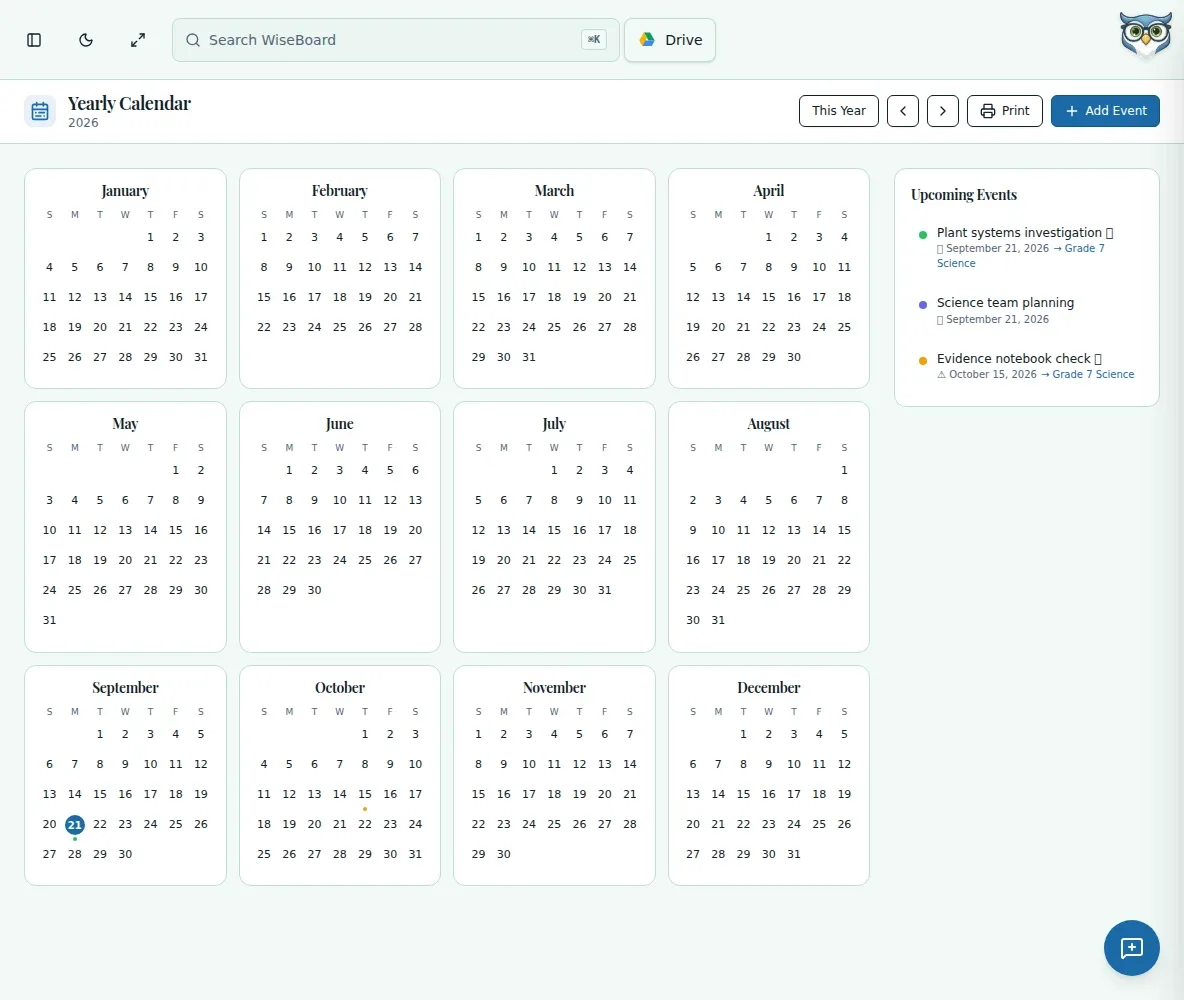
Task: Click the Upcoming Events heading
Action: (964, 195)
